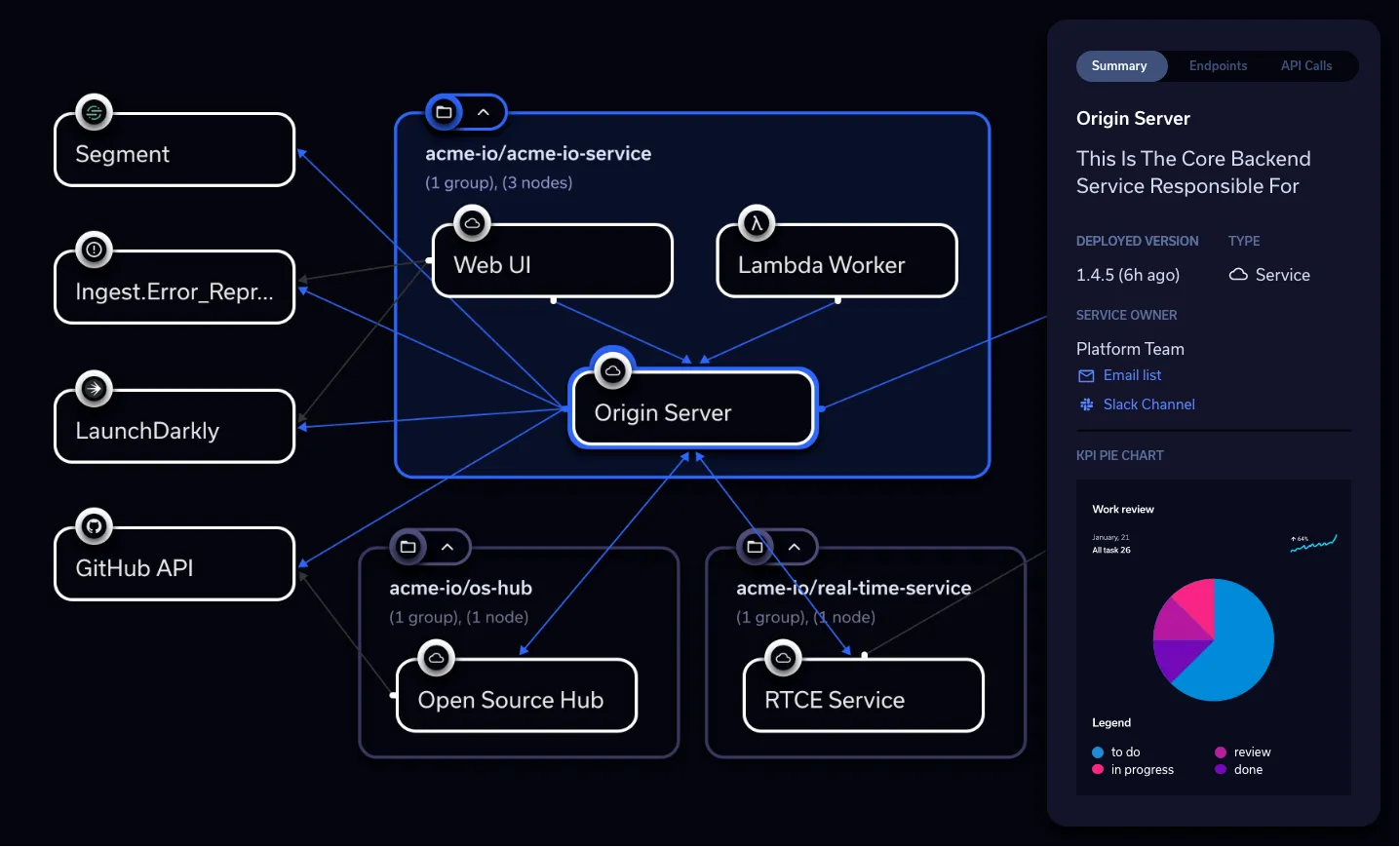Viewport: 1400px width, 847px height.
Task: Click the Web UI cloud icon
Action: click(472, 223)
